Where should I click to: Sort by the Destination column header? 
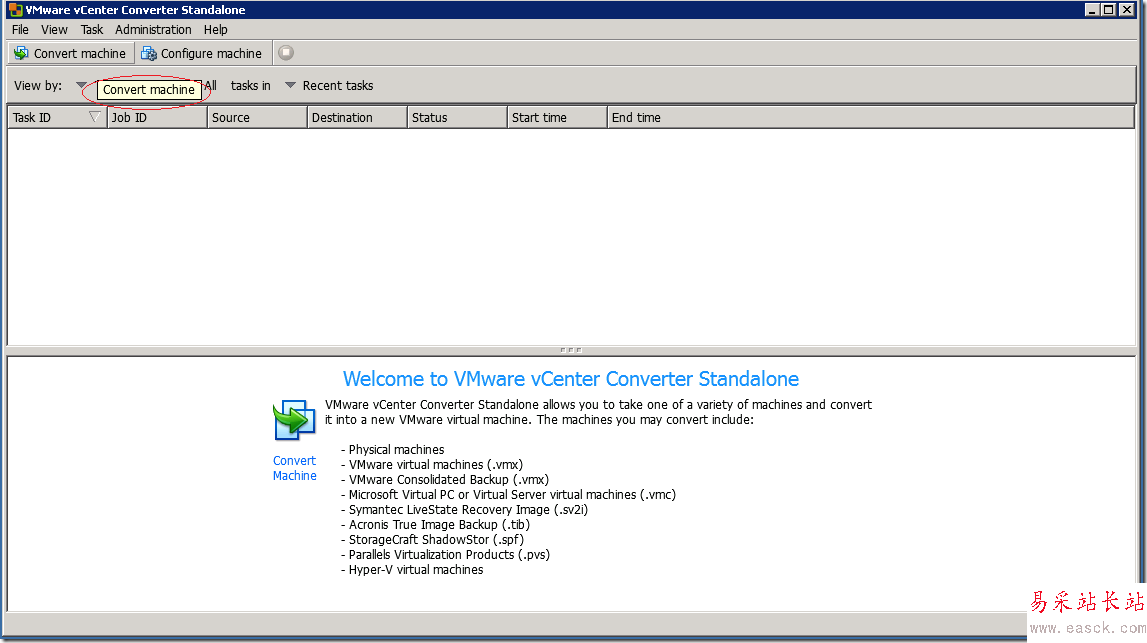(x=357, y=118)
